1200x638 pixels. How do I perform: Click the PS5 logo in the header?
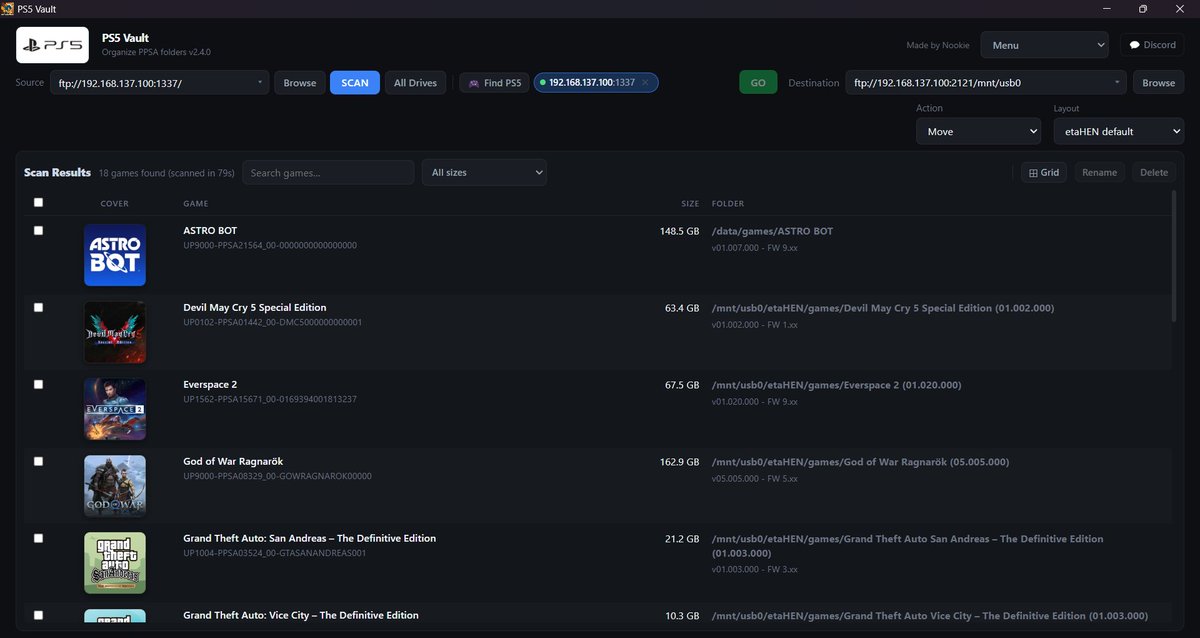coord(52,45)
